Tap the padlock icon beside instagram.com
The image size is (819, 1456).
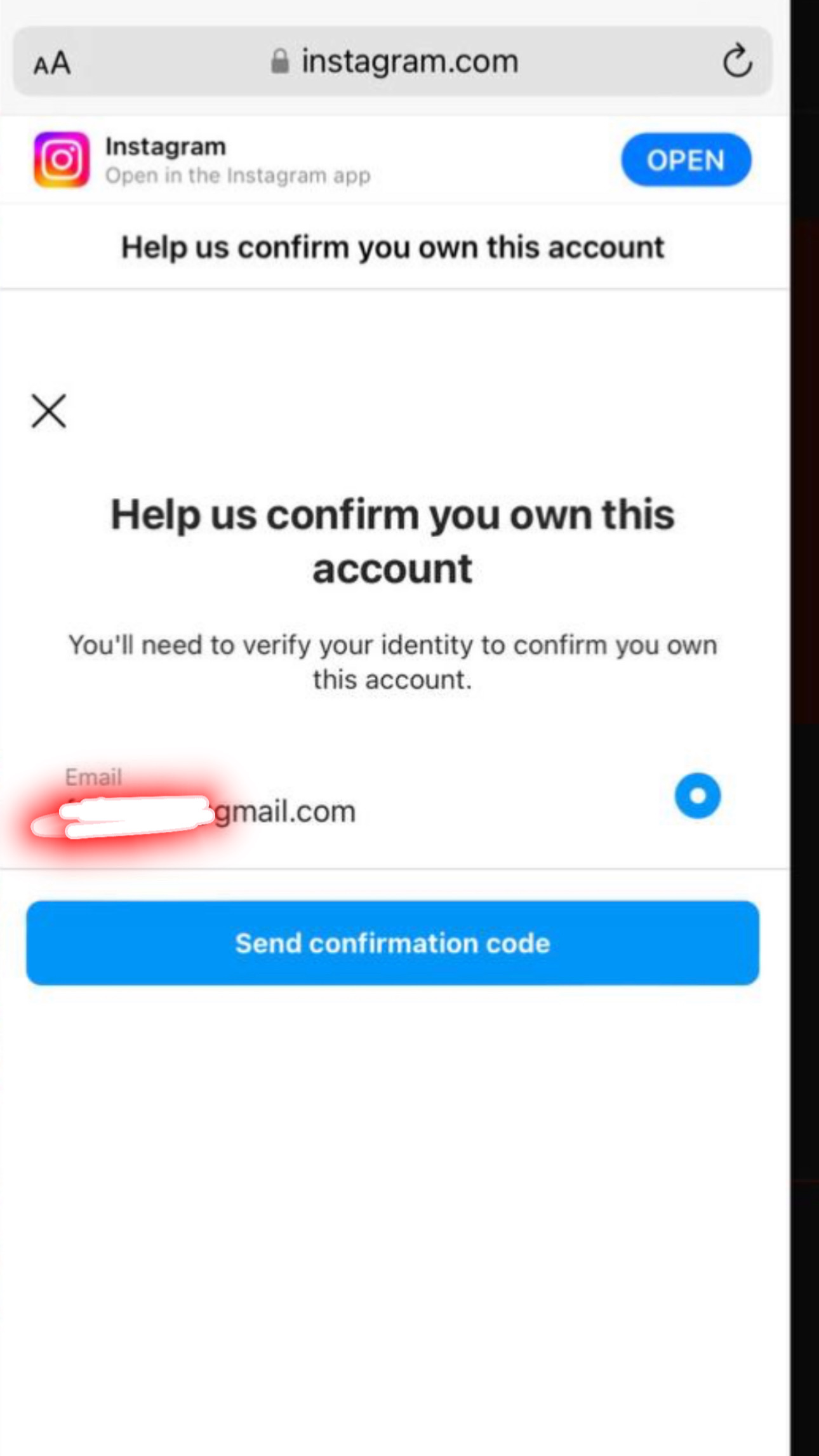(x=280, y=61)
